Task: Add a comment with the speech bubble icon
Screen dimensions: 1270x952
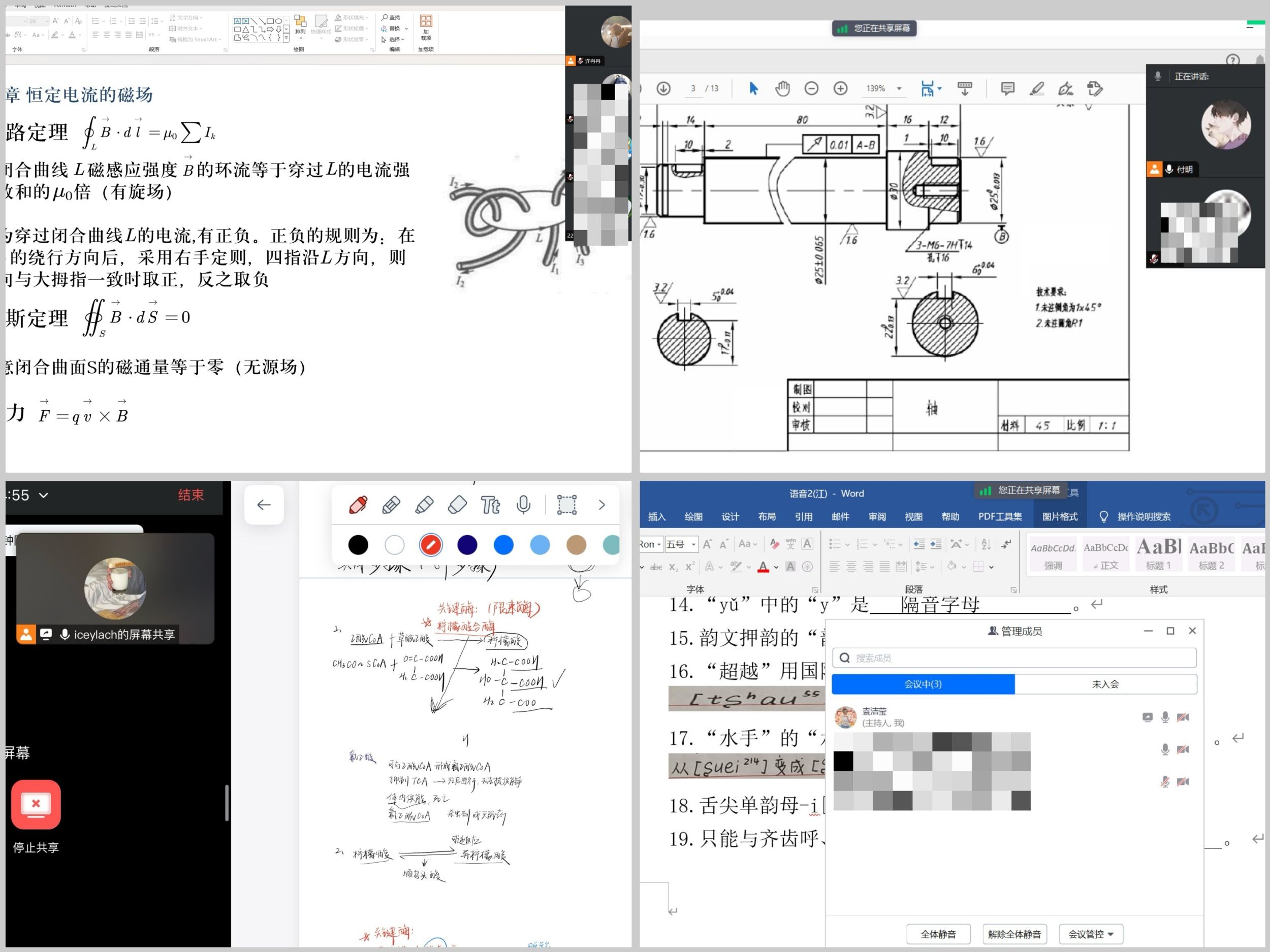Action: (x=1007, y=88)
